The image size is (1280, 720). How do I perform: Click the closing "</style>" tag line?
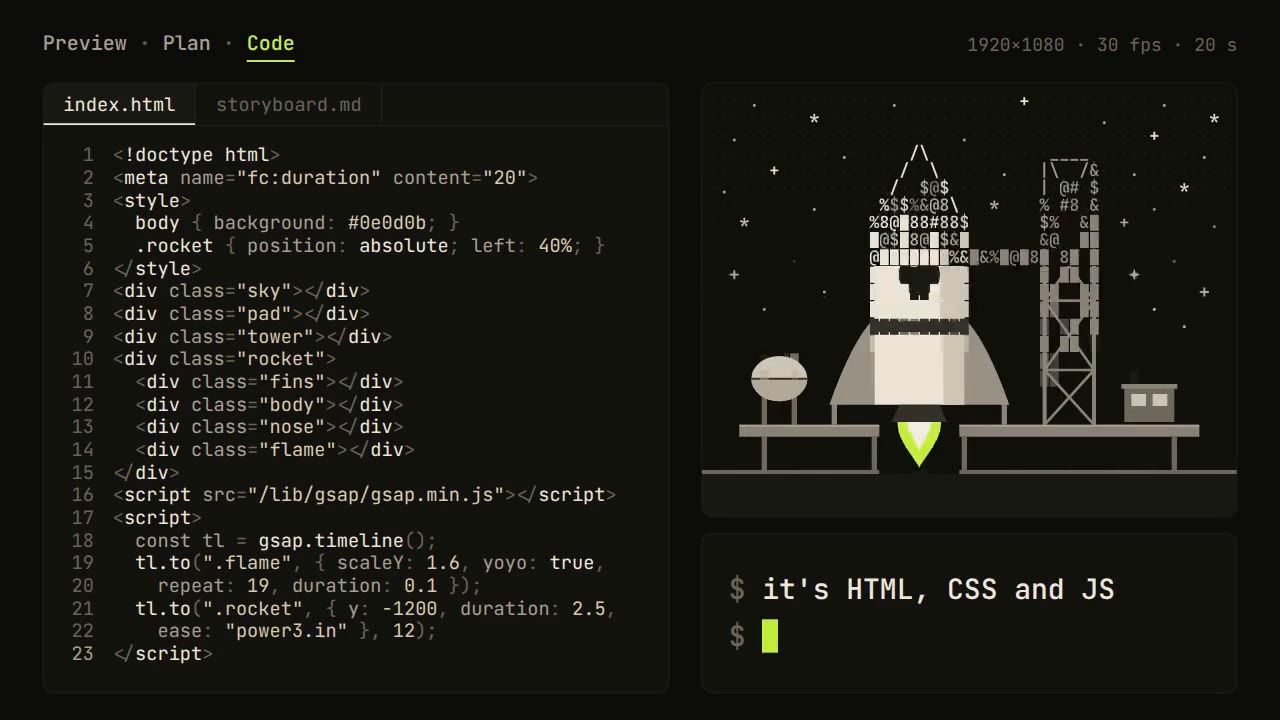click(158, 268)
